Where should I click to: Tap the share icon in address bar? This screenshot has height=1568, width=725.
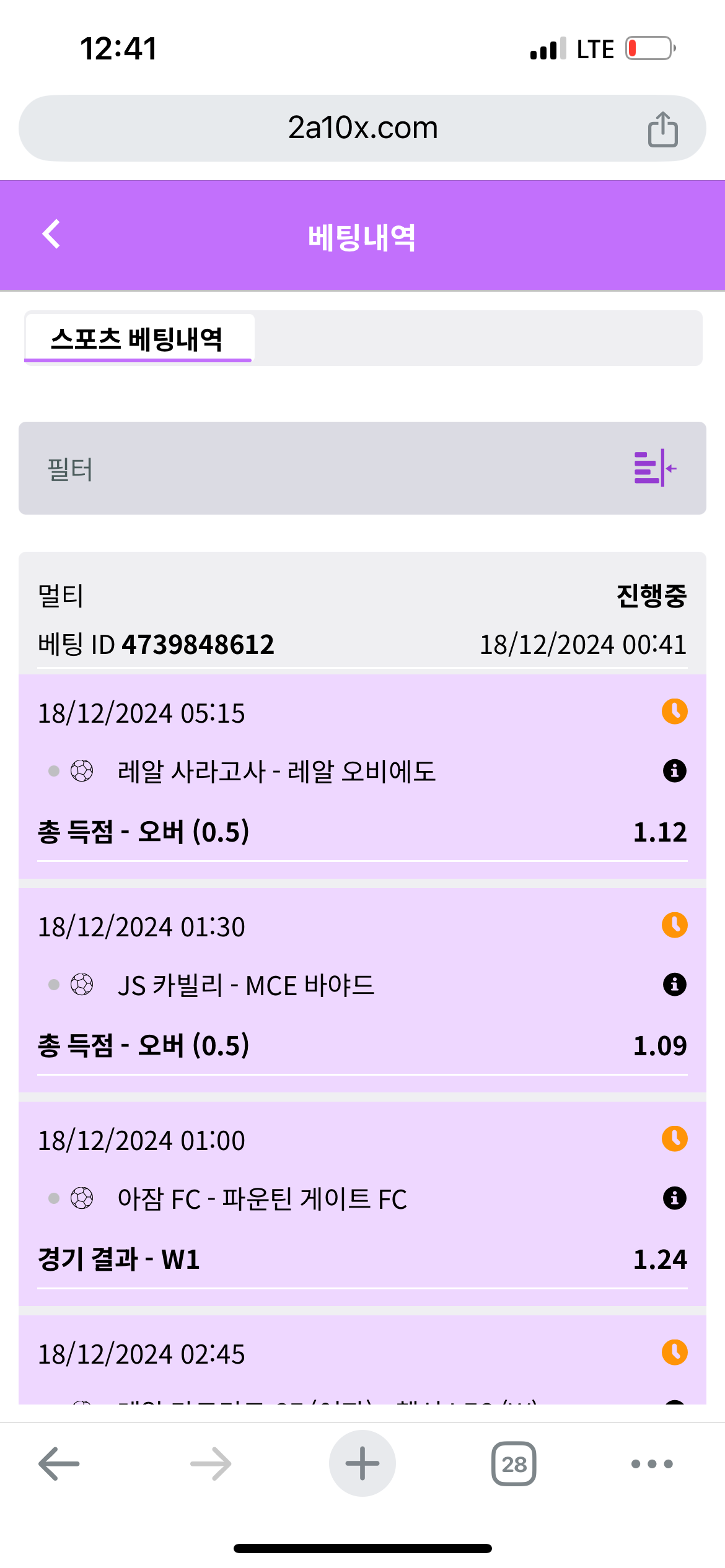point(662,129)
